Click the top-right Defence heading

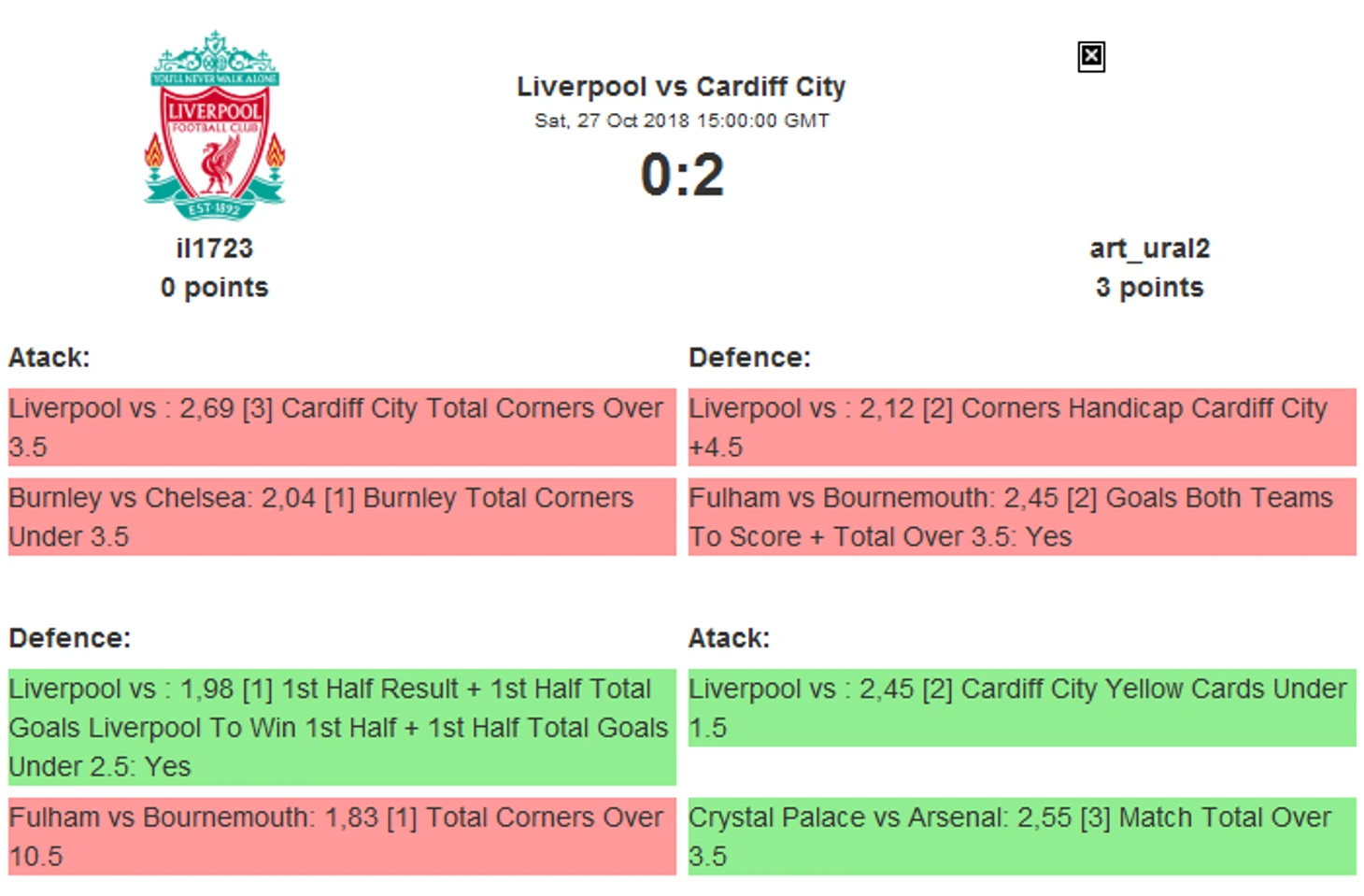(749, 358)
